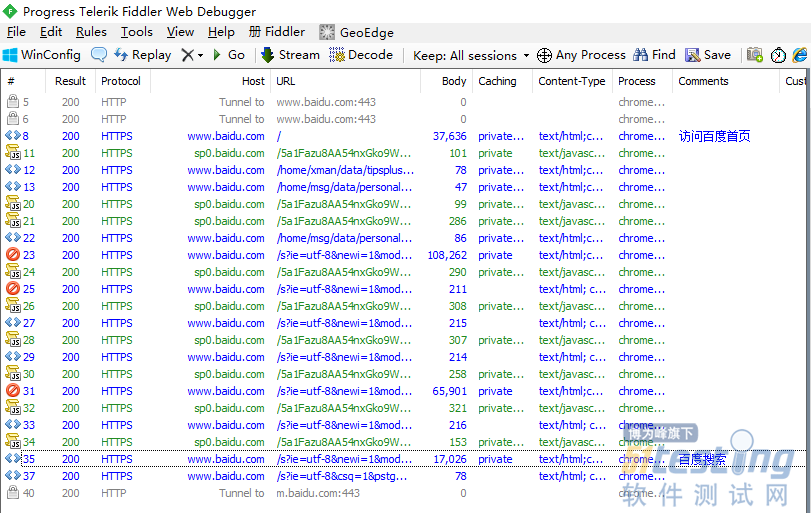Select URL m.baidu.com:443 in session 40
The height and width of the screenshot is (513, 811).
coord(318,493)
